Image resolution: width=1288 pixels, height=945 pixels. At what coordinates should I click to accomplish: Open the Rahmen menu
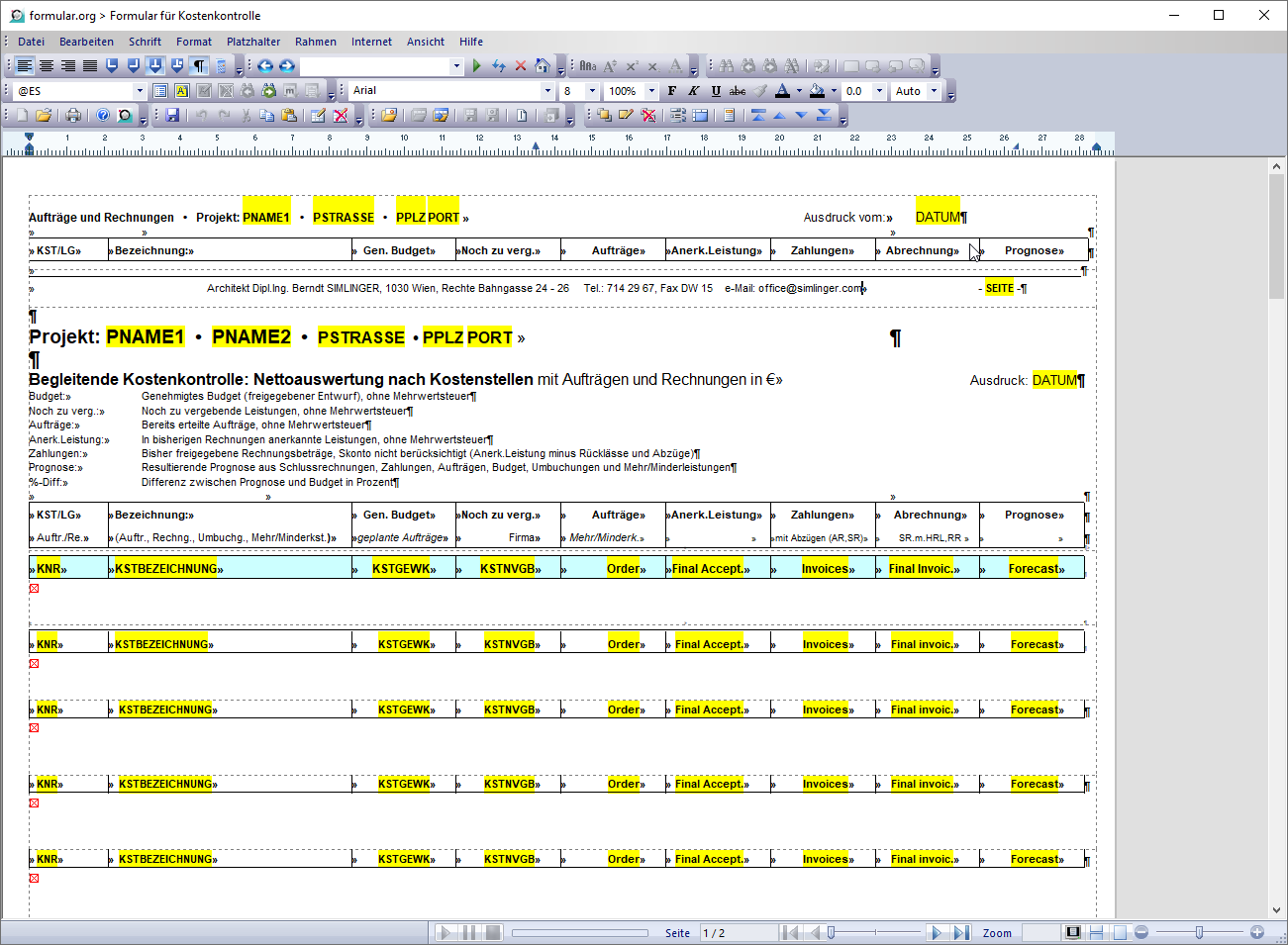click(x=315, y=42)
